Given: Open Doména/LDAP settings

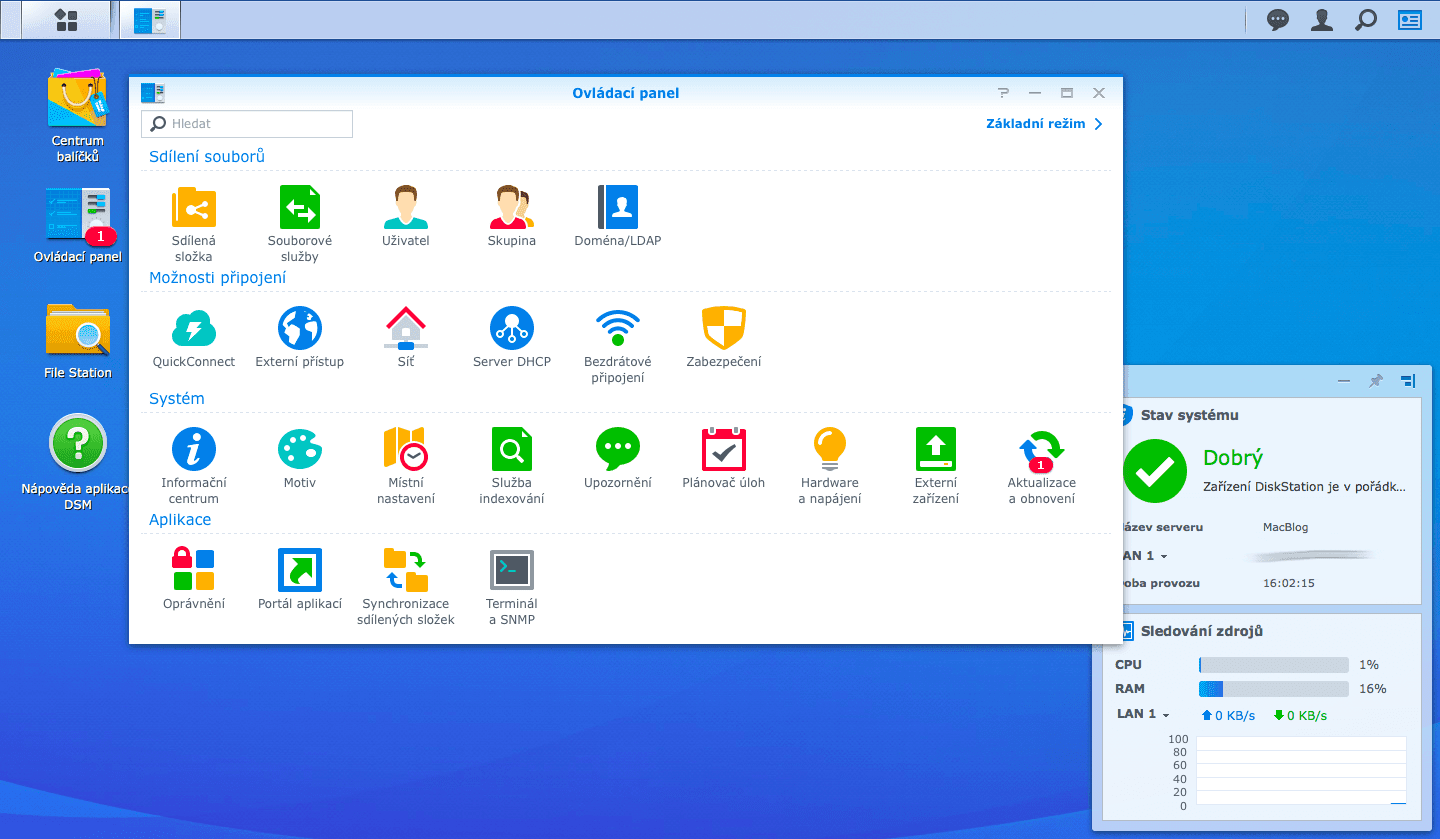Looking at the screenshot, I should coord(618,216).
